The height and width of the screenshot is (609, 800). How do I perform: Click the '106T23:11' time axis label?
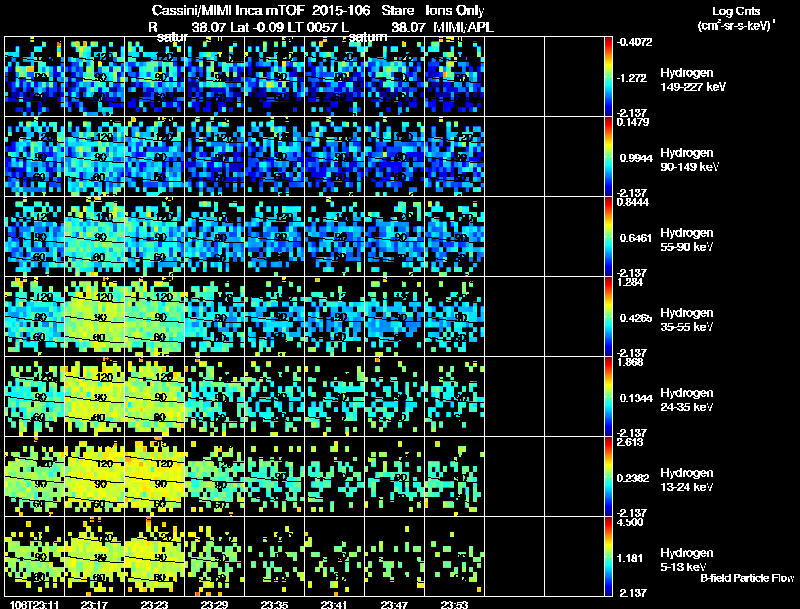coord(35,605)
